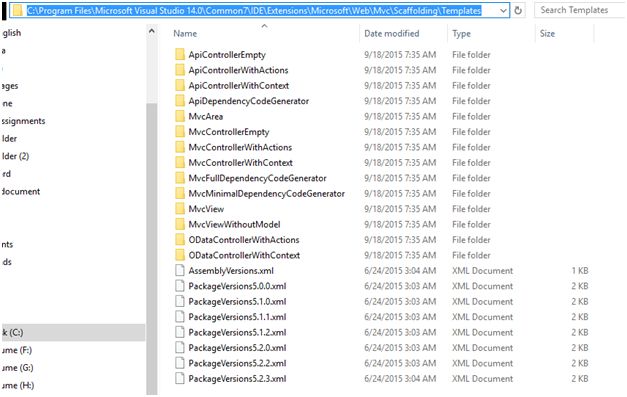This screenshot has width=627, height=397.
Task: Click the ApiDependencyCodeGenerator folder icon
Action: pos(180,101)
